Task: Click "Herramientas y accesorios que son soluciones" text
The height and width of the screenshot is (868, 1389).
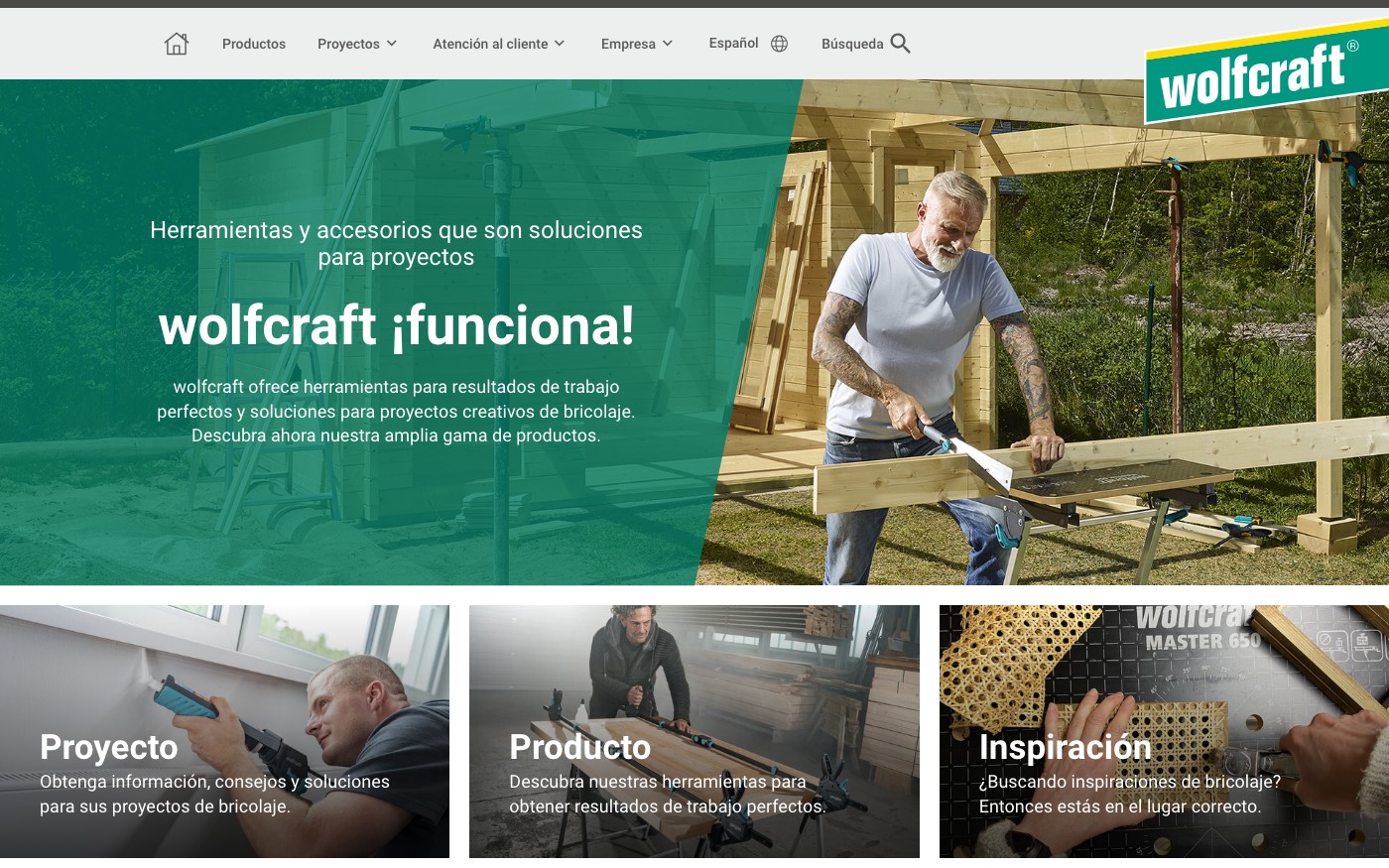Action: click(x=396, y=230)
